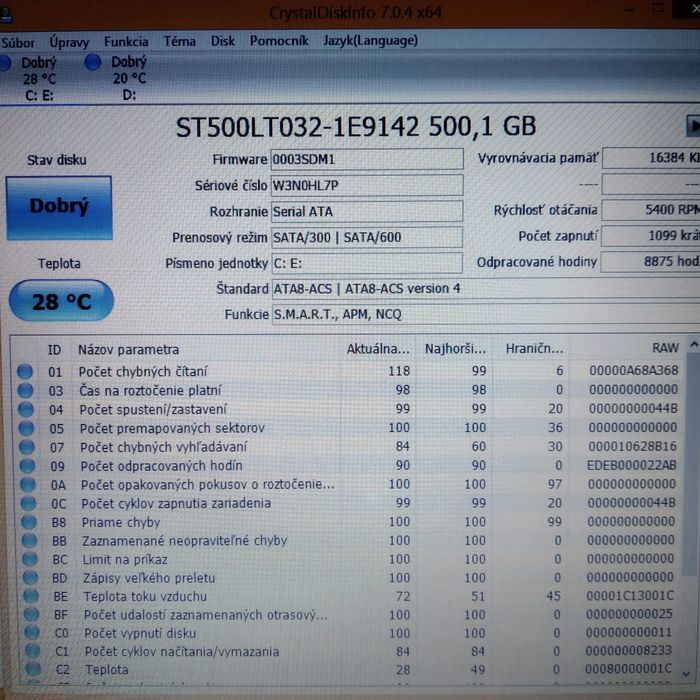Click the transfer mode field SATA/300 | SATA/600
The image size is (700, 700).
367,237
